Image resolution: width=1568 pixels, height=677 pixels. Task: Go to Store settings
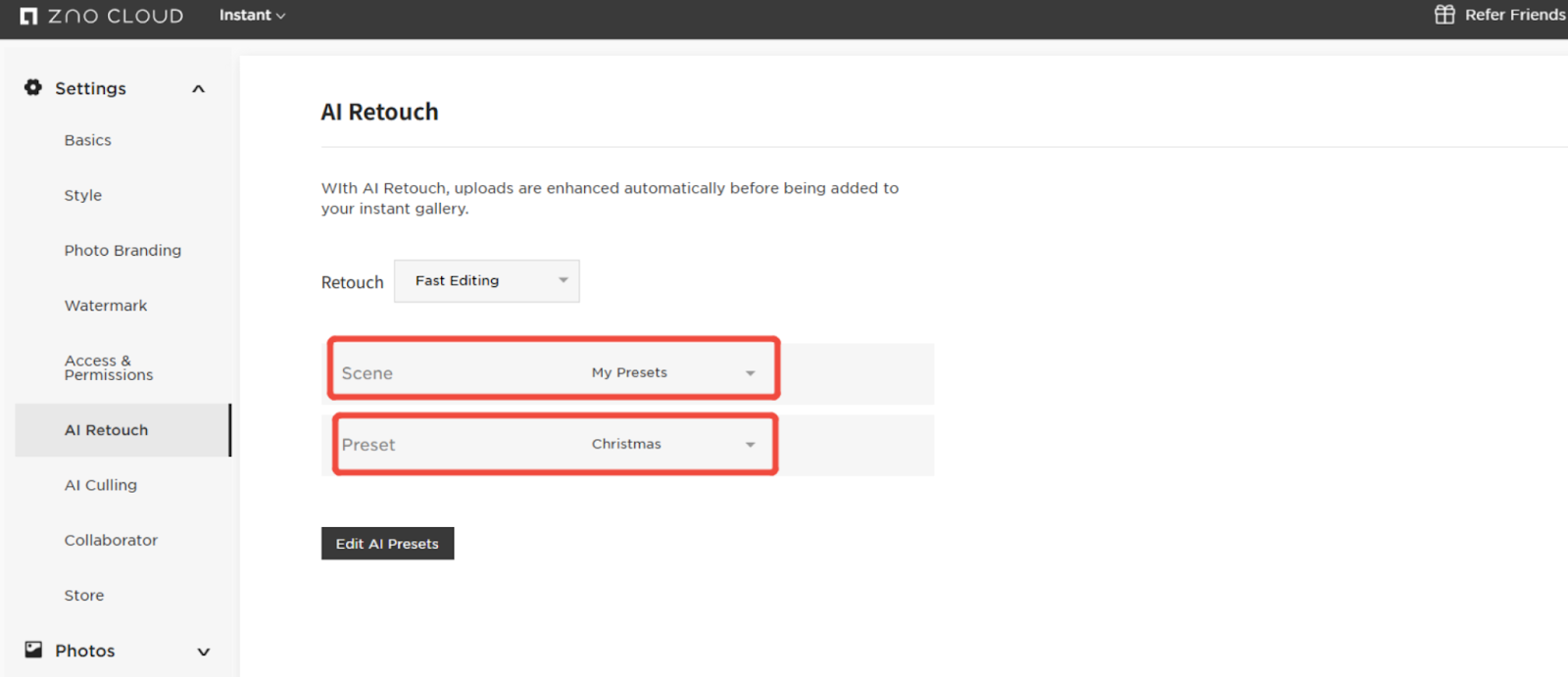(x=84, y=595)
